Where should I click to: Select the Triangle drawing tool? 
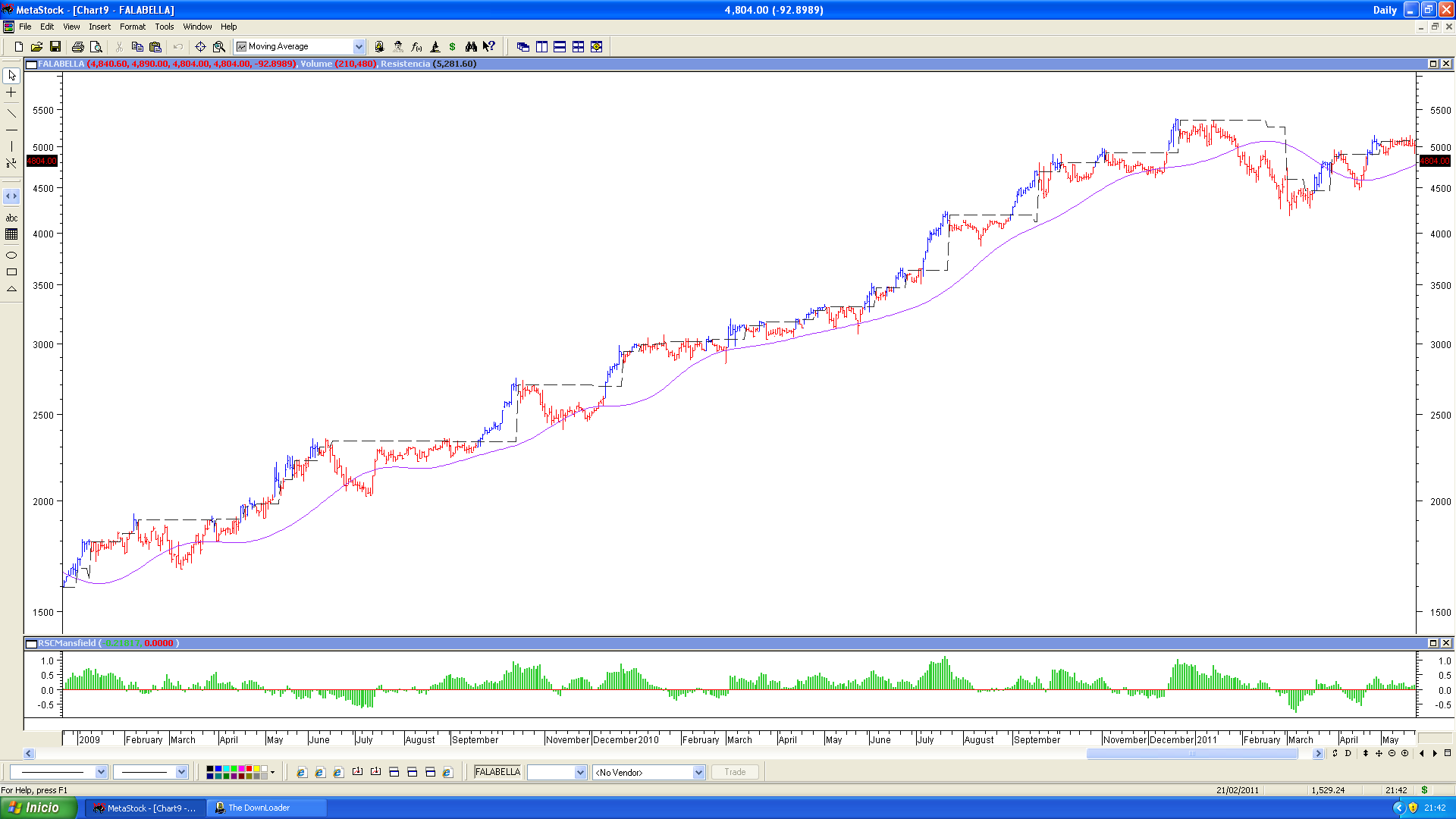pyautogui.click(x=11, y=289)
